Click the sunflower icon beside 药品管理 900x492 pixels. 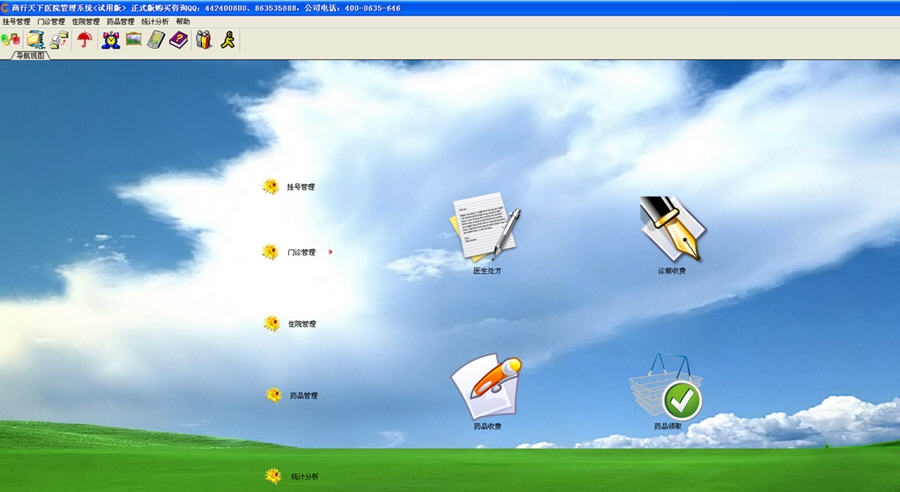(x=274, y=395)
